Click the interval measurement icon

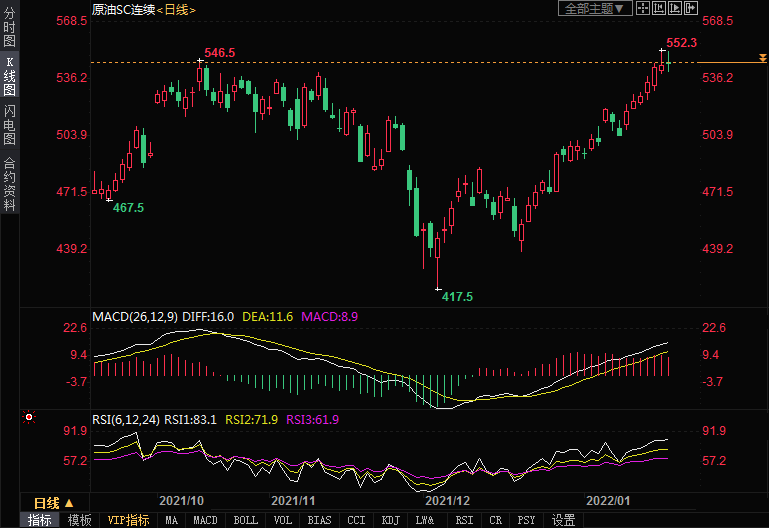pyautogui.click(x=659, y=9)
